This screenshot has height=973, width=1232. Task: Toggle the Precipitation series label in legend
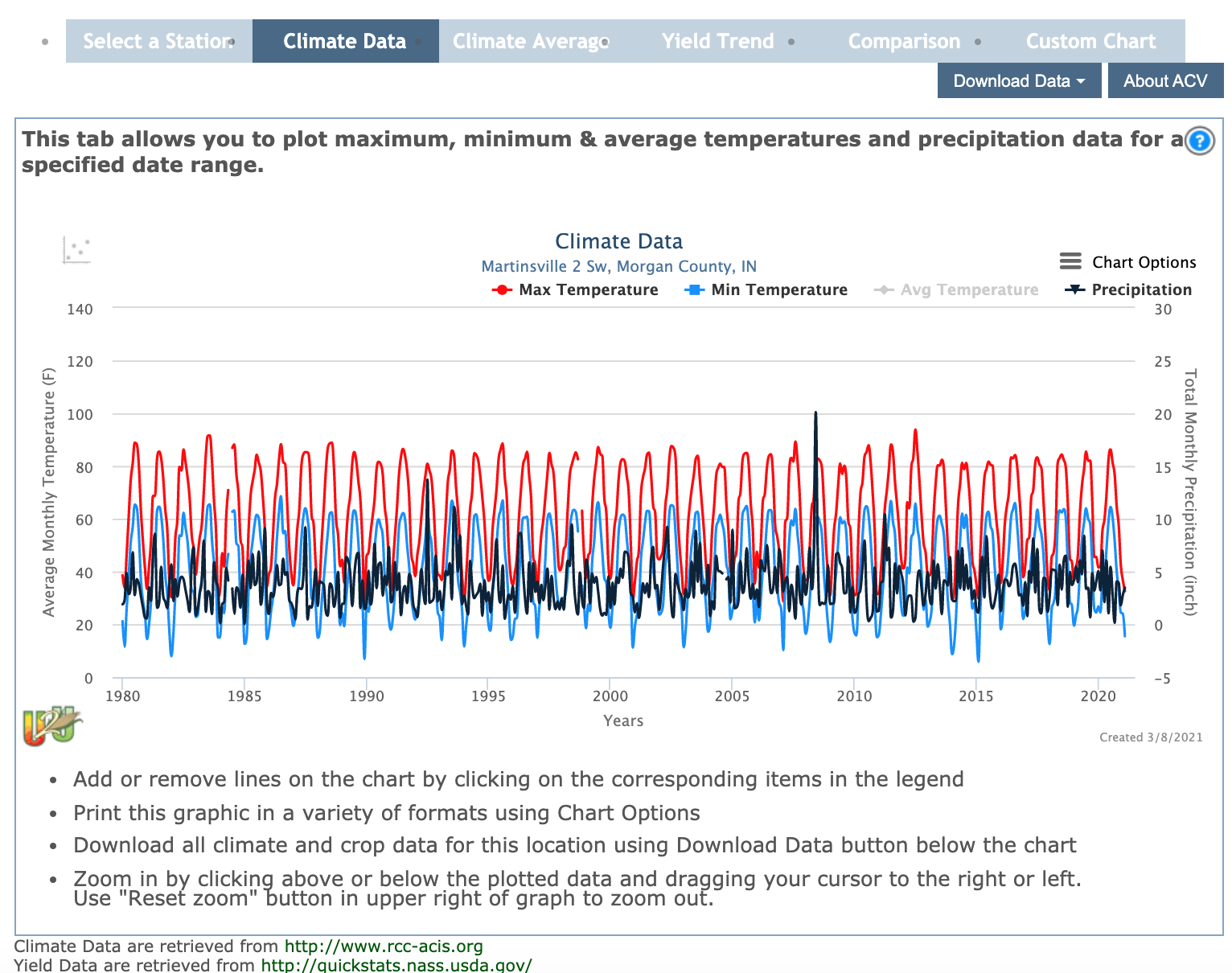tap(1141, 290)
